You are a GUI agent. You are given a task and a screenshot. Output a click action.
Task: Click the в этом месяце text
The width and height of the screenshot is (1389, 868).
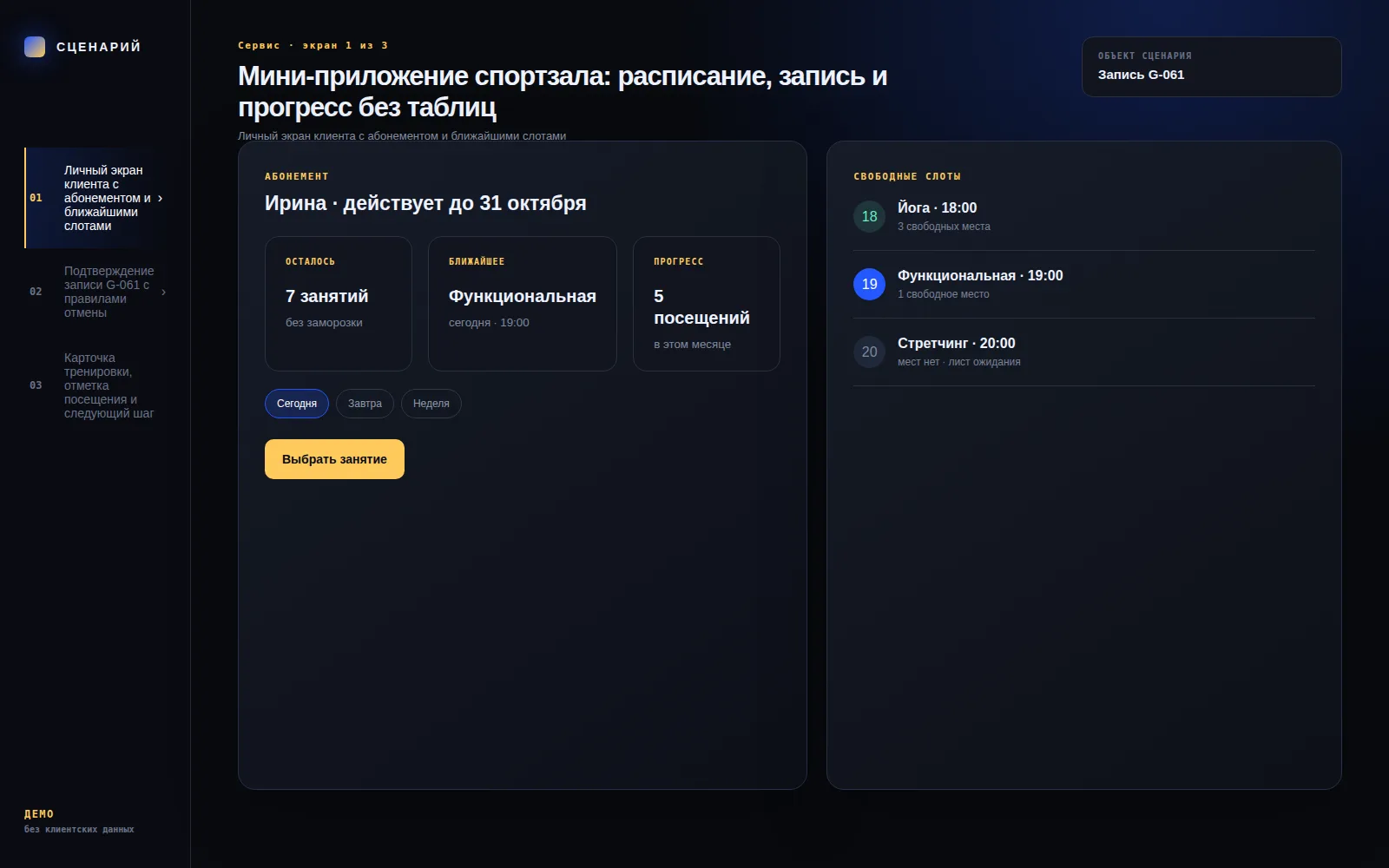click(692, 345)
